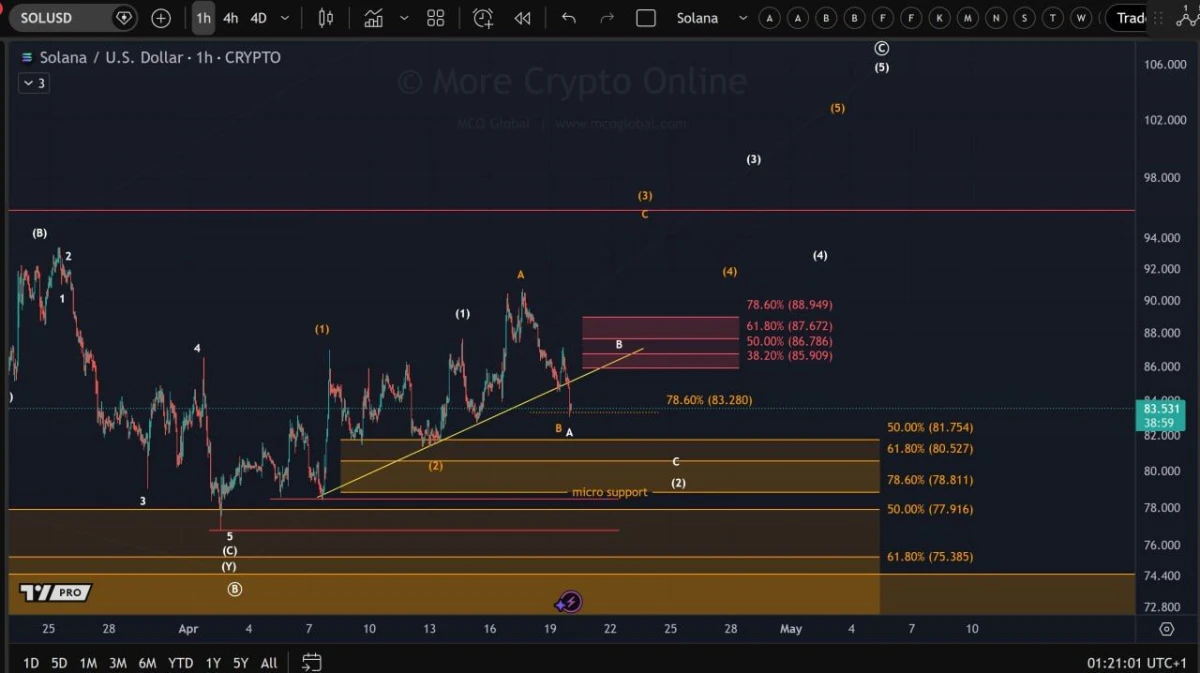Click the K favorite shortcut circle
The height and width of the screenshot is (673, 1200).
tap(940, 18)
